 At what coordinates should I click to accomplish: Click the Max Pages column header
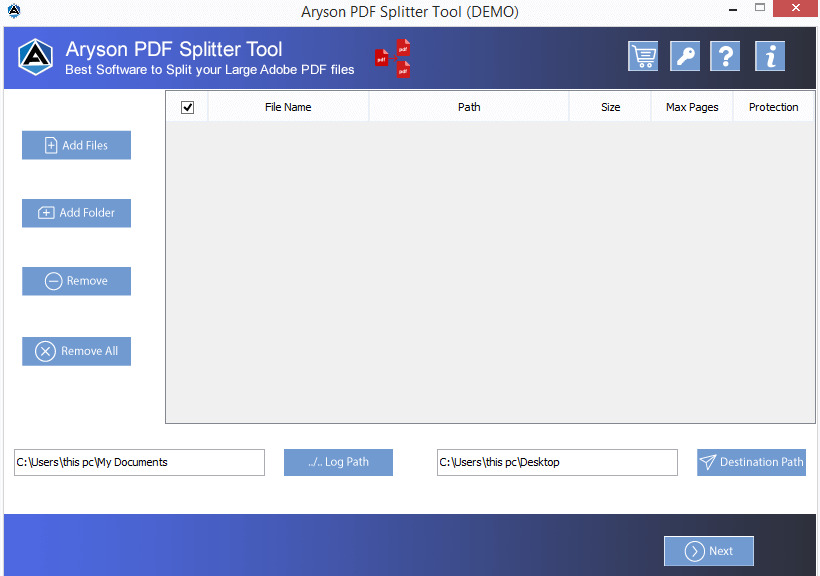692,107
